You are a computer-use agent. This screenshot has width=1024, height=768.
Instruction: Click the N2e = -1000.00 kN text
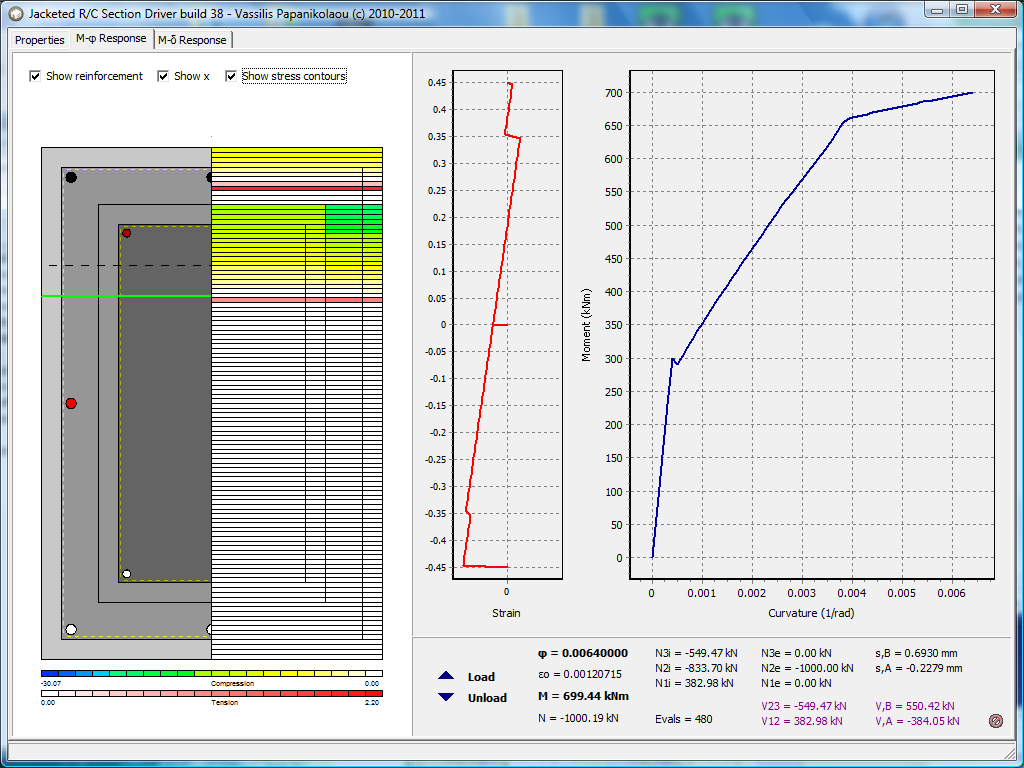tap(807, 668)
